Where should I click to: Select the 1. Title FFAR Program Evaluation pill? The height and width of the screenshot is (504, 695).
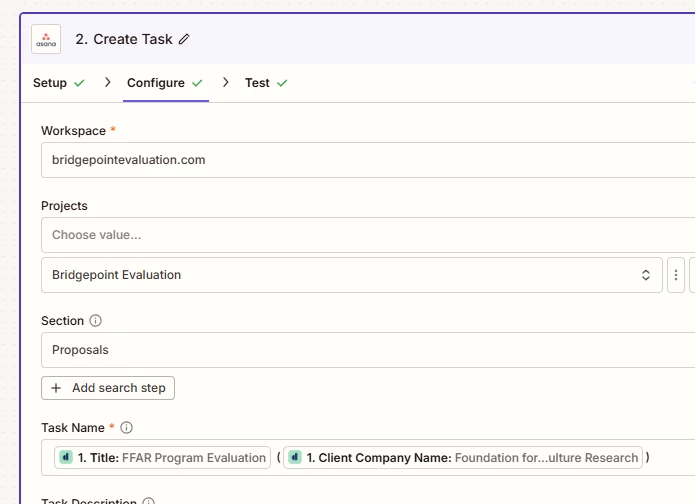pos(162,457)
